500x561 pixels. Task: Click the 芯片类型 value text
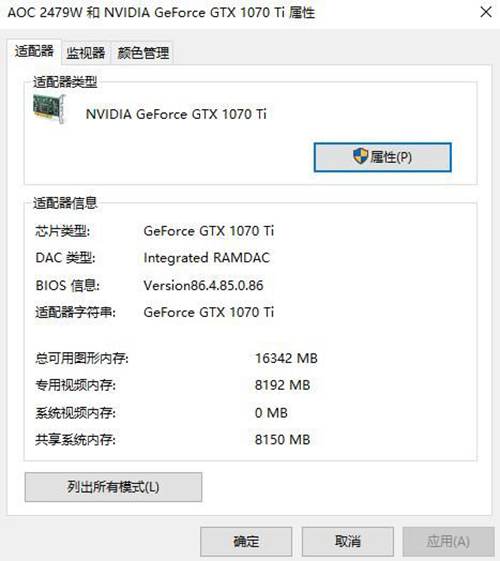click(209, 231)
